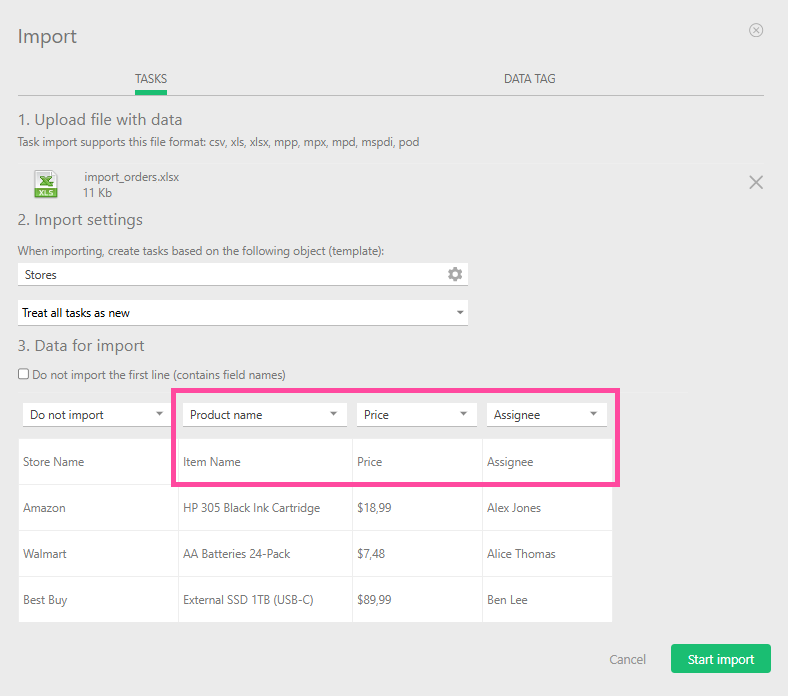This screenshot has height=696, width=788.
Task: Change the Price column mapping dropdown
Action: click(x=416, y=414)
